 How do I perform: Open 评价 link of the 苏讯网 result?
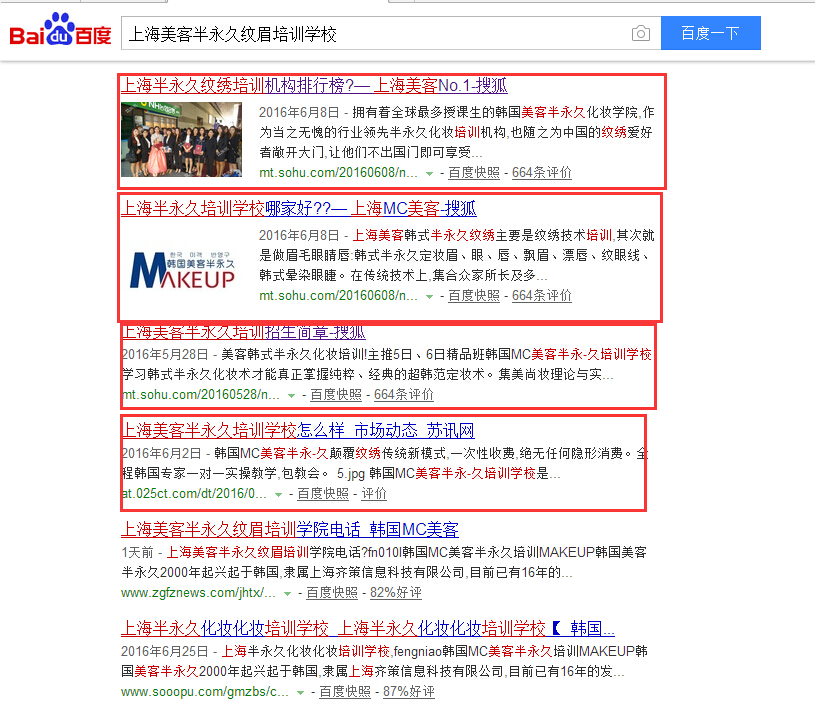(x=374, y=493)
